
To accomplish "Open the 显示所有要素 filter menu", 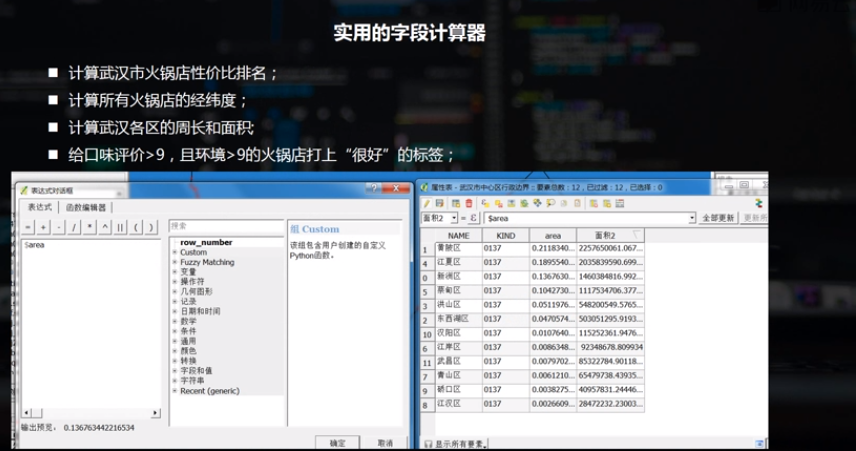I will 456,444.
